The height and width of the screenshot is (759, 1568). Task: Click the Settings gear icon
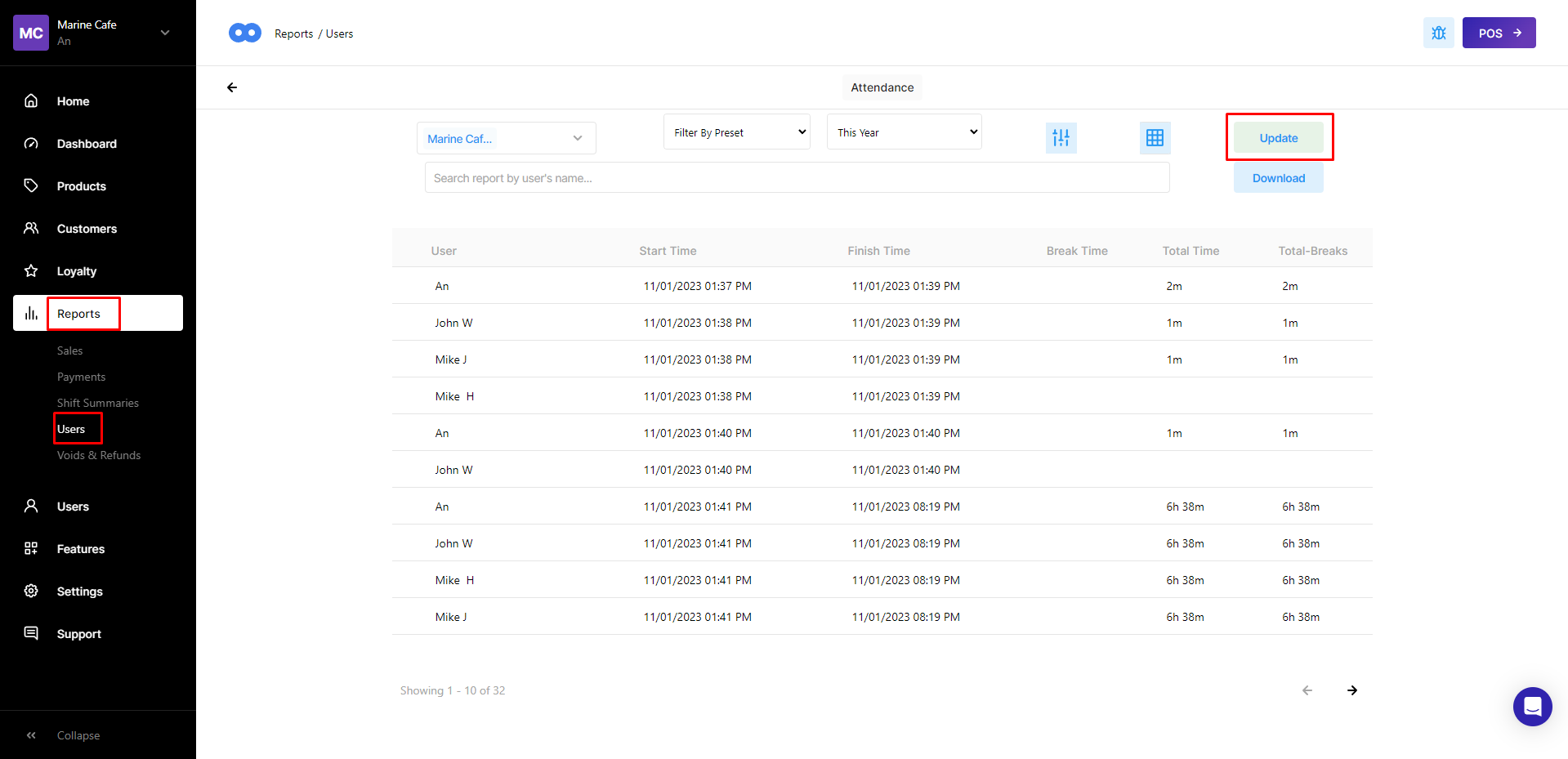click(31, 591)
